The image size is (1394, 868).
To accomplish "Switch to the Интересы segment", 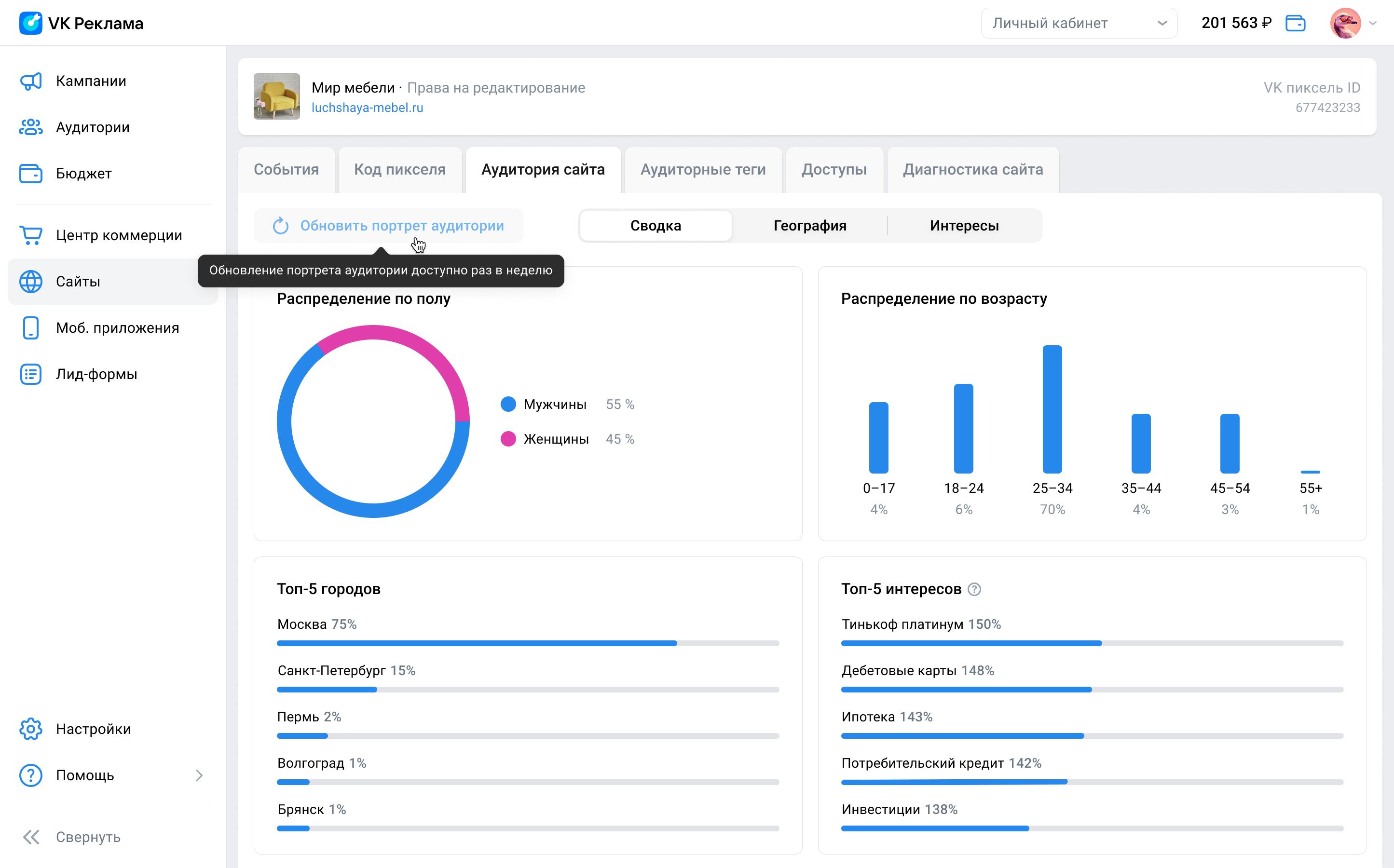I will point(965,226).
